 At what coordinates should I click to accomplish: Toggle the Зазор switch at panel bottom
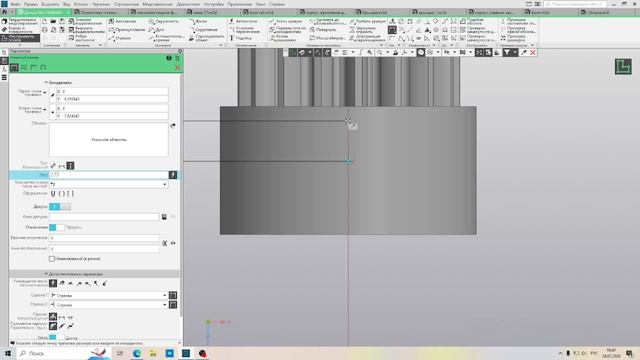click(x=56, y=338)
